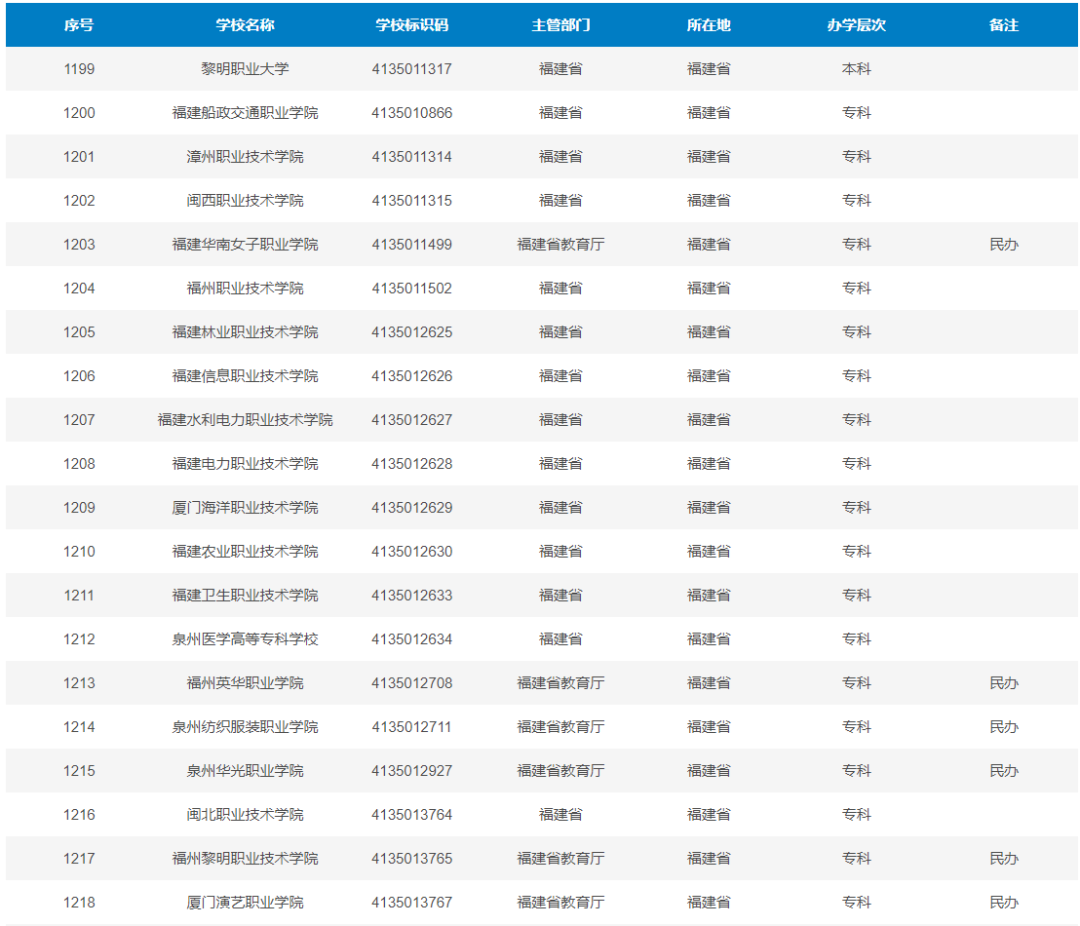Select 厦门海洋职业技术学院 entry
This screenshot has width=1080, height=926.
[x=245, y=507]
